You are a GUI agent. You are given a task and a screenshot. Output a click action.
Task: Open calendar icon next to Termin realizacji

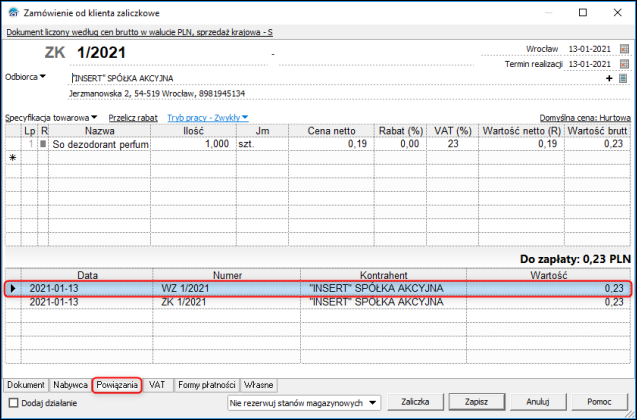pyautogui.click(x=624, y=64)
